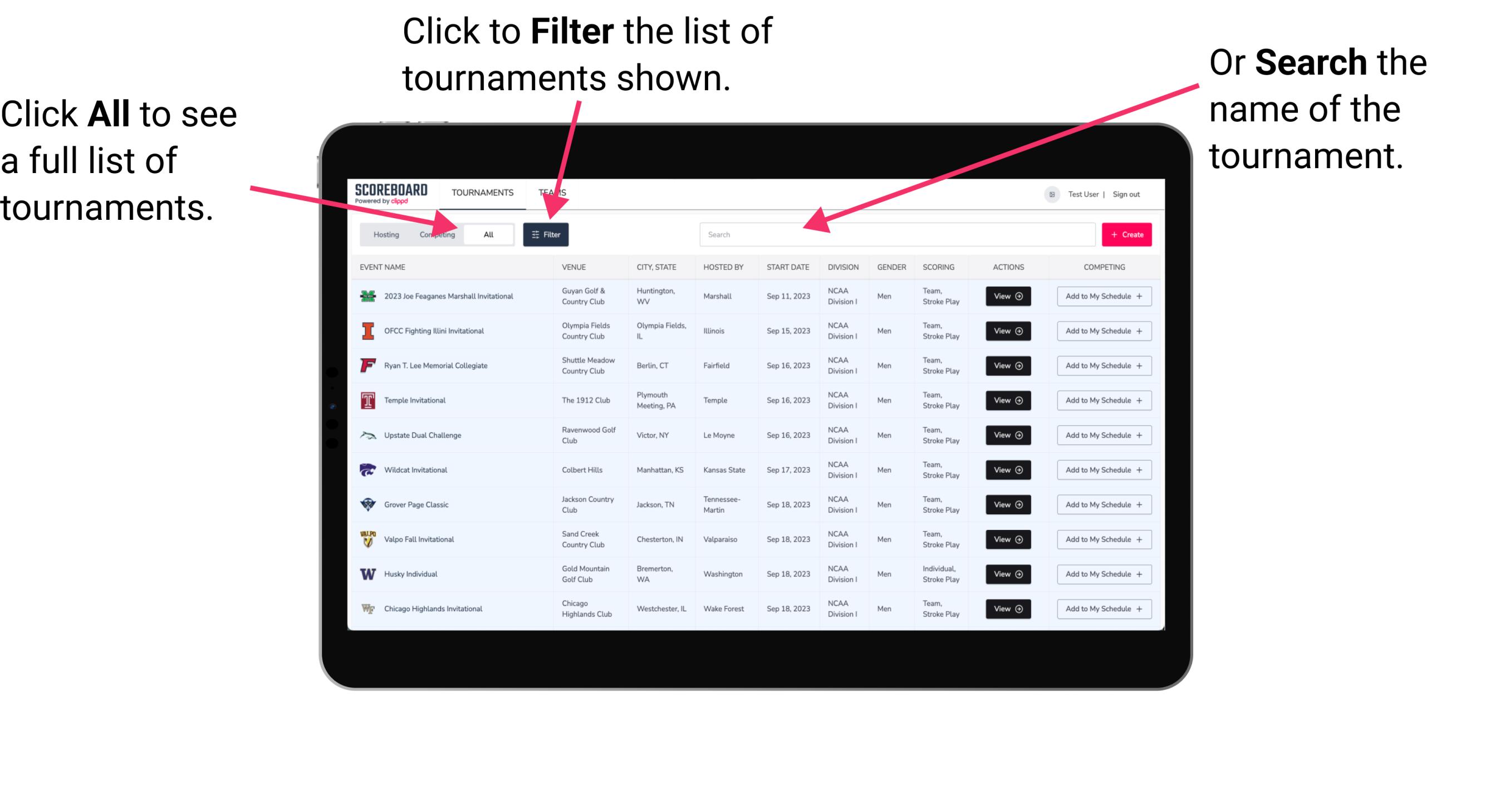Click the Fairfield team logo icon
This screenshot has width=1510, height=812.
(x=368, y=366)
